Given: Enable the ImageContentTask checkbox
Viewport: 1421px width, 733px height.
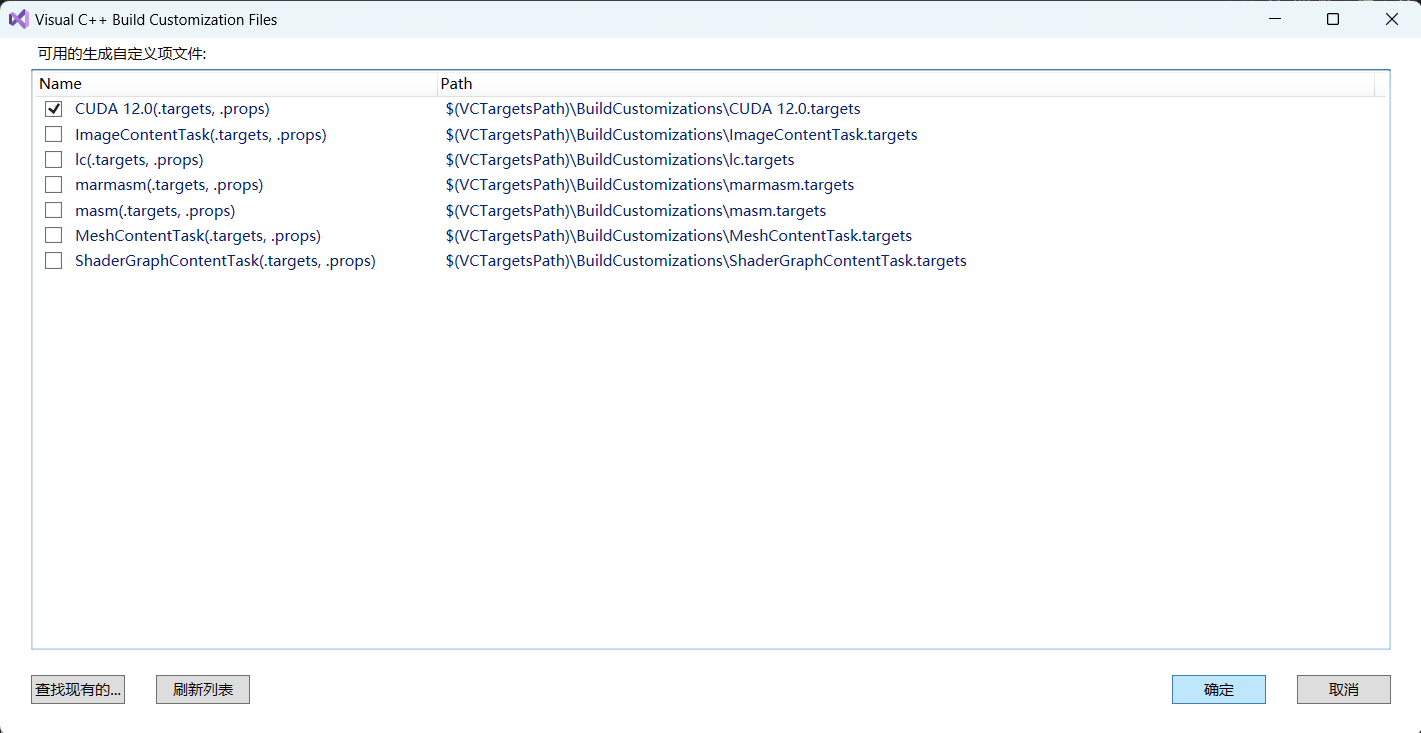Looking at the screenshot, I should click(x=54, y=134).
